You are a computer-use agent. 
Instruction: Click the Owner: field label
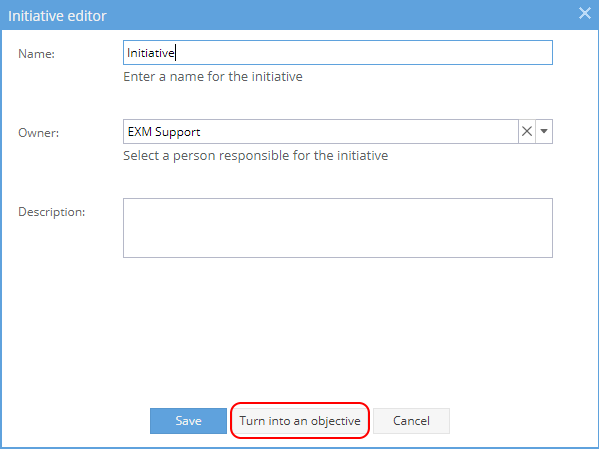click(x=39, y=133)
